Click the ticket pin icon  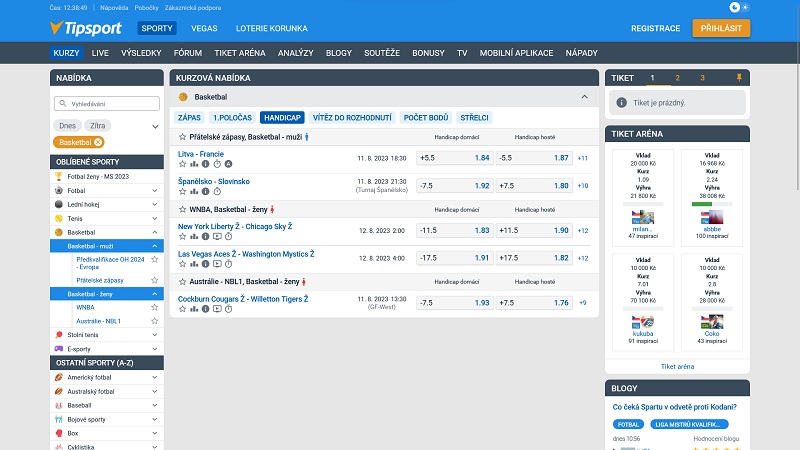pos(739,78)
